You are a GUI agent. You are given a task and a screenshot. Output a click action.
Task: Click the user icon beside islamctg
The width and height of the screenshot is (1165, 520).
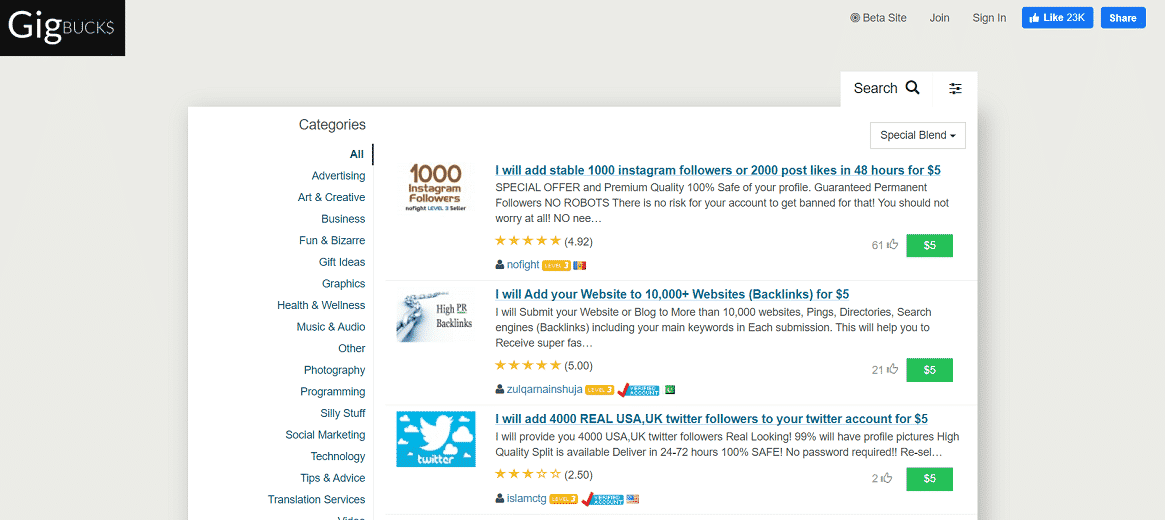[499, 498]
